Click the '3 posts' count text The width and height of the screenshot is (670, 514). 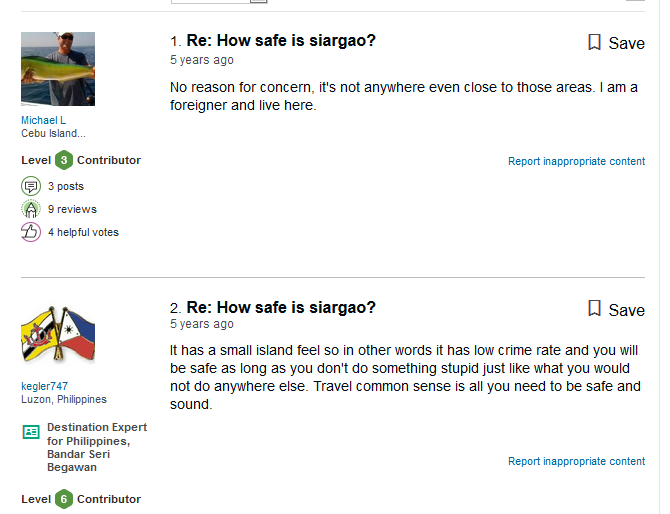click(66, 186)
